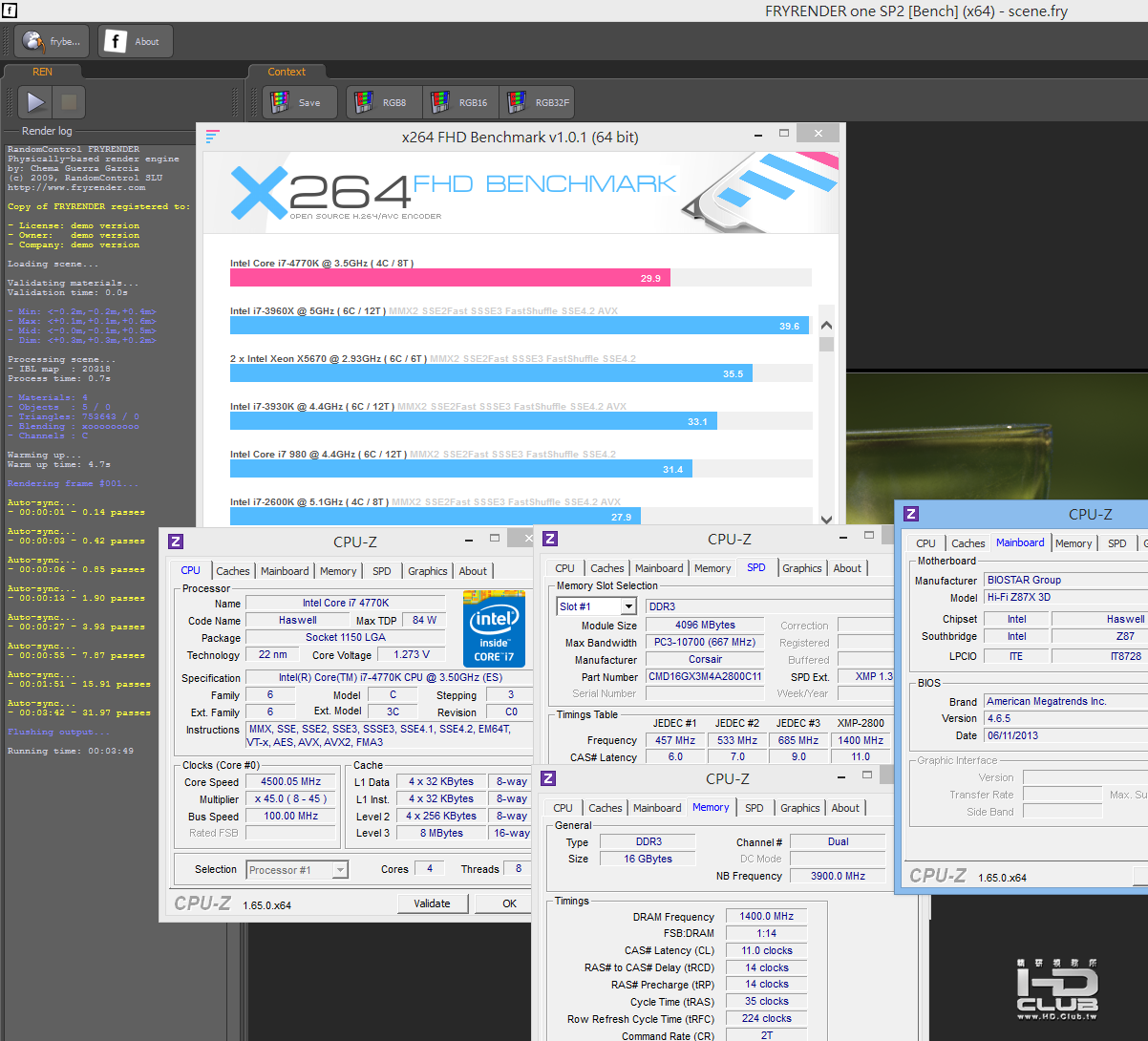The height and width of the screenshot is (1041, 1148).
Task: Click the Validate button in CPU-Z
Action: tap(432, 903)
